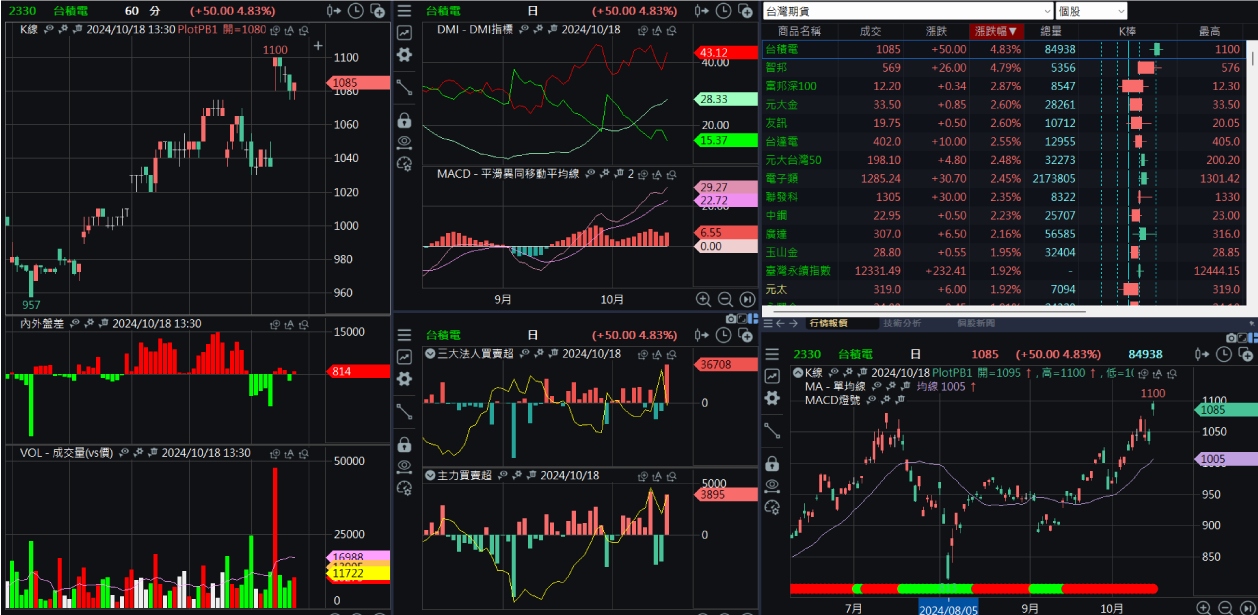Jump to the latest bar in the DMI/MACD chart

pyautogui.click(x=747, y=299)
